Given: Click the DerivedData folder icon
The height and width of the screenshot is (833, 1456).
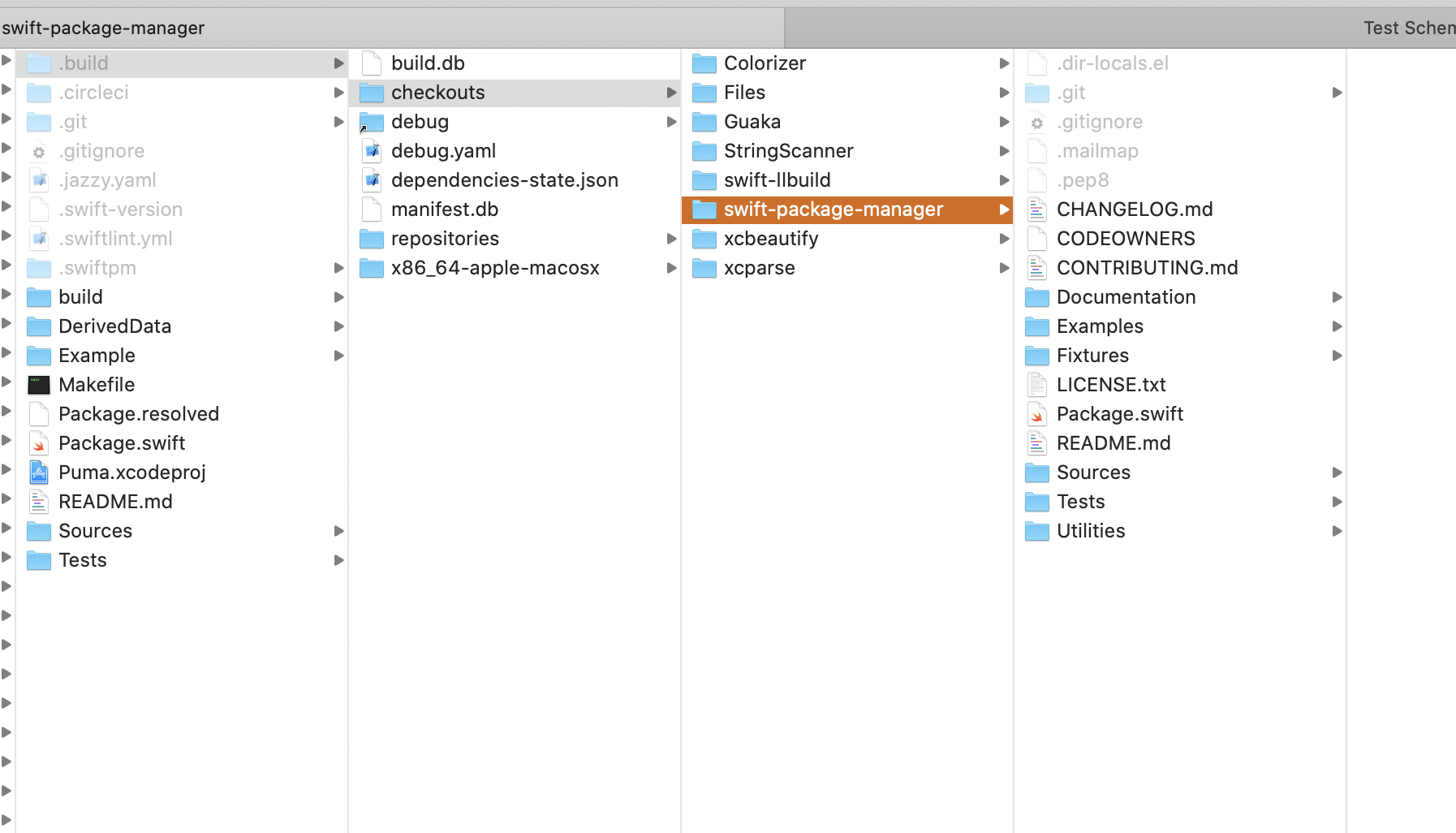Looking at the screenshot, I should [39, 326].
